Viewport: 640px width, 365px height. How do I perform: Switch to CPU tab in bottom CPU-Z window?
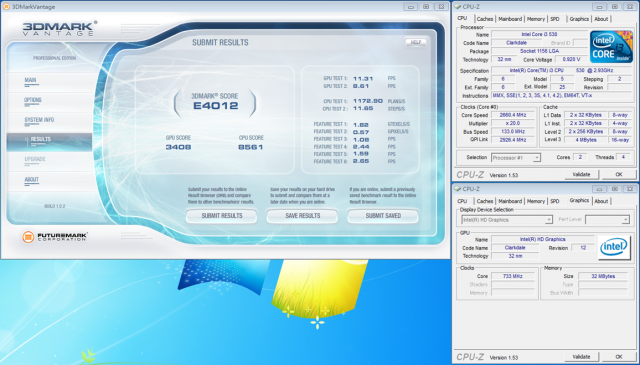tap(462, 201)
